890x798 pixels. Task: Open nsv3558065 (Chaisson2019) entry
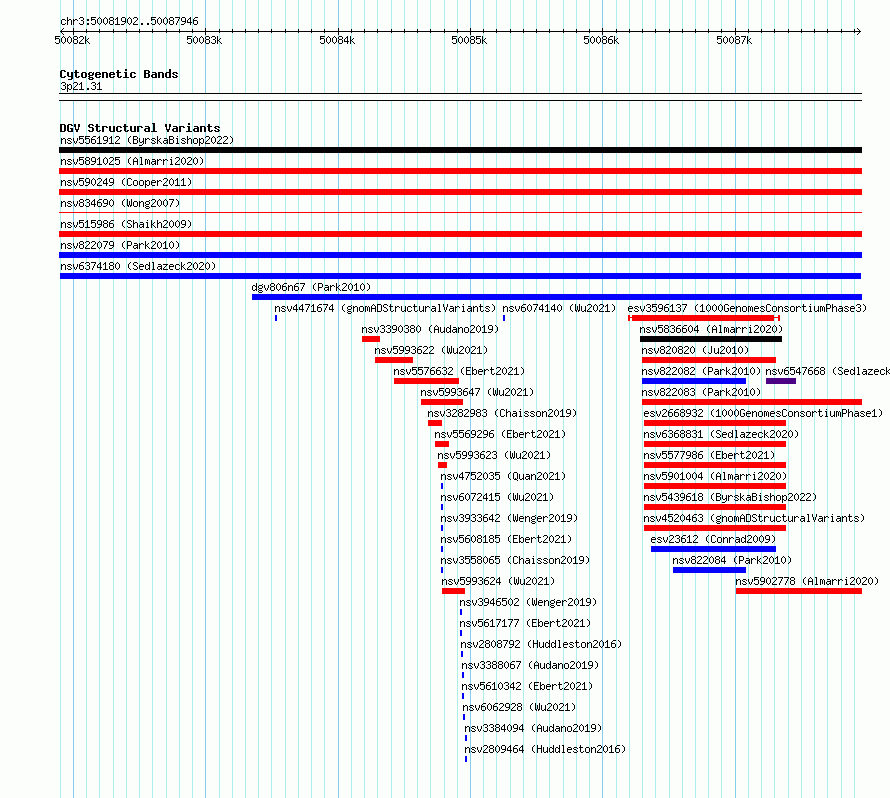point(515,560)
